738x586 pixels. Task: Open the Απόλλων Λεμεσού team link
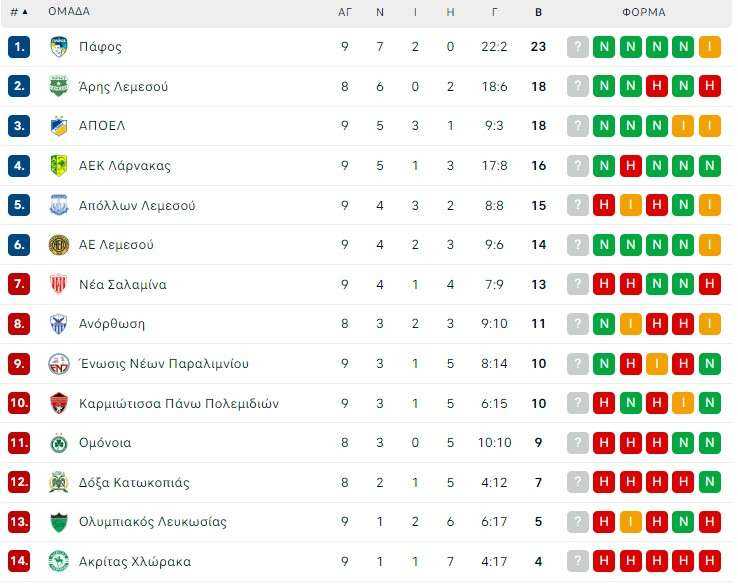click(x=137, y=206)
